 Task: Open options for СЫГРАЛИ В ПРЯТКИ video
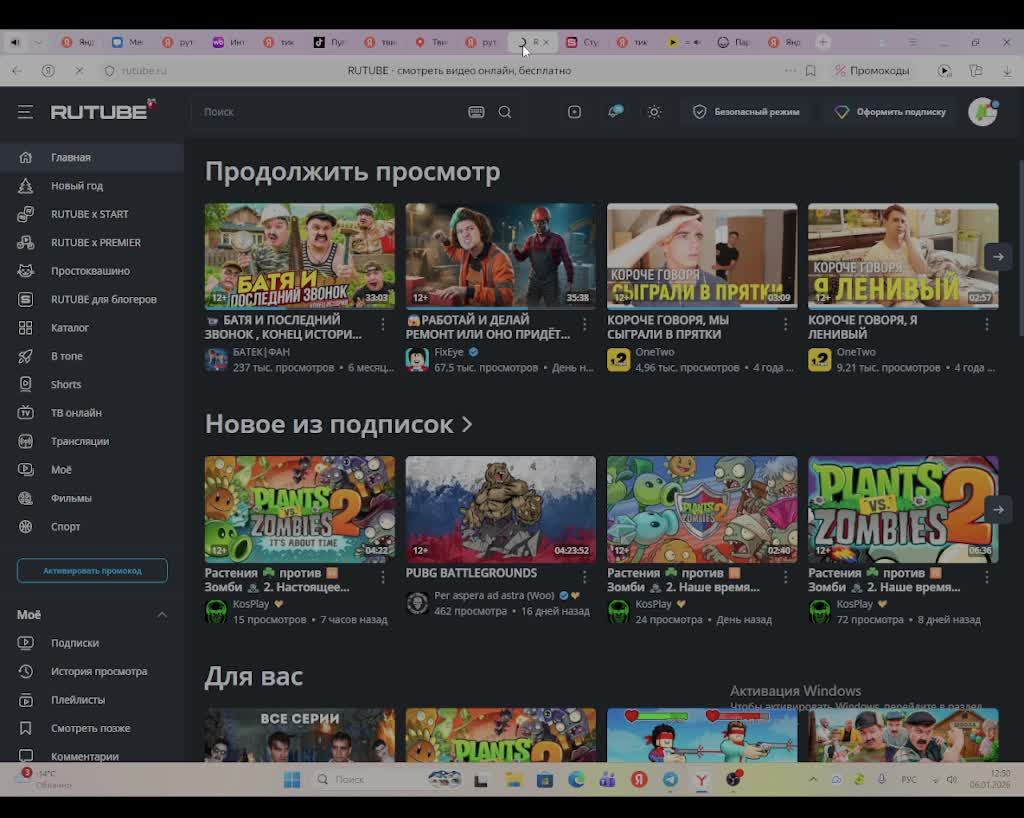point(786,324)
